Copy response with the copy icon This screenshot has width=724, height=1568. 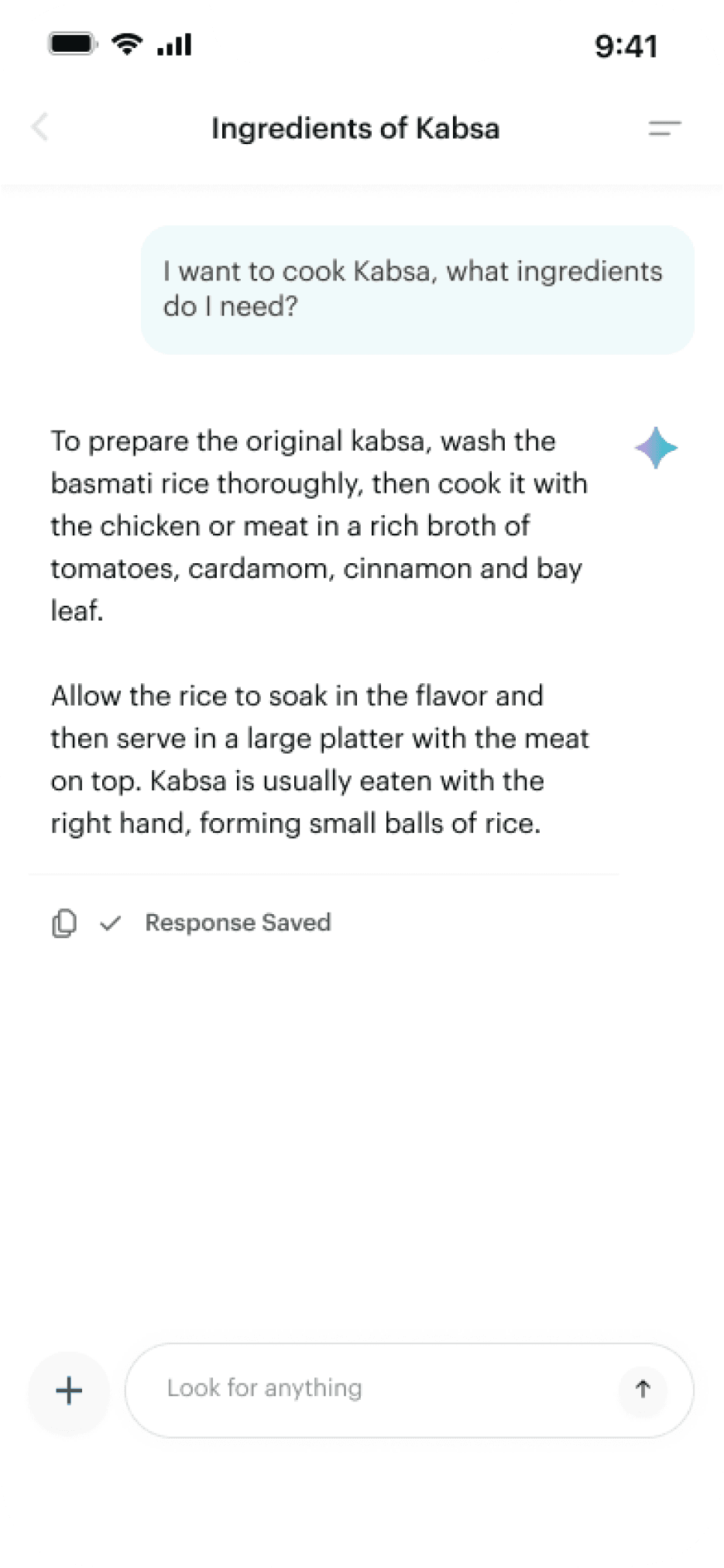pos(64,923)
